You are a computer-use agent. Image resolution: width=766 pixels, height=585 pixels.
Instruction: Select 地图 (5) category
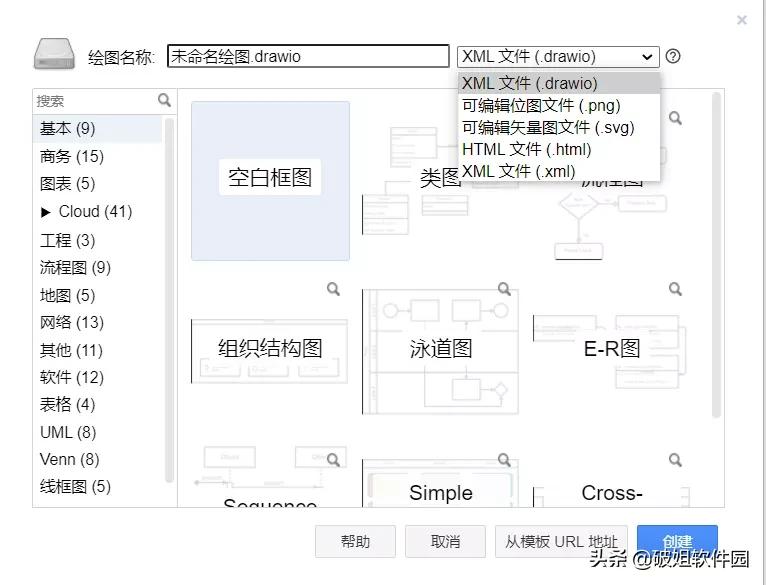(97, 295)
